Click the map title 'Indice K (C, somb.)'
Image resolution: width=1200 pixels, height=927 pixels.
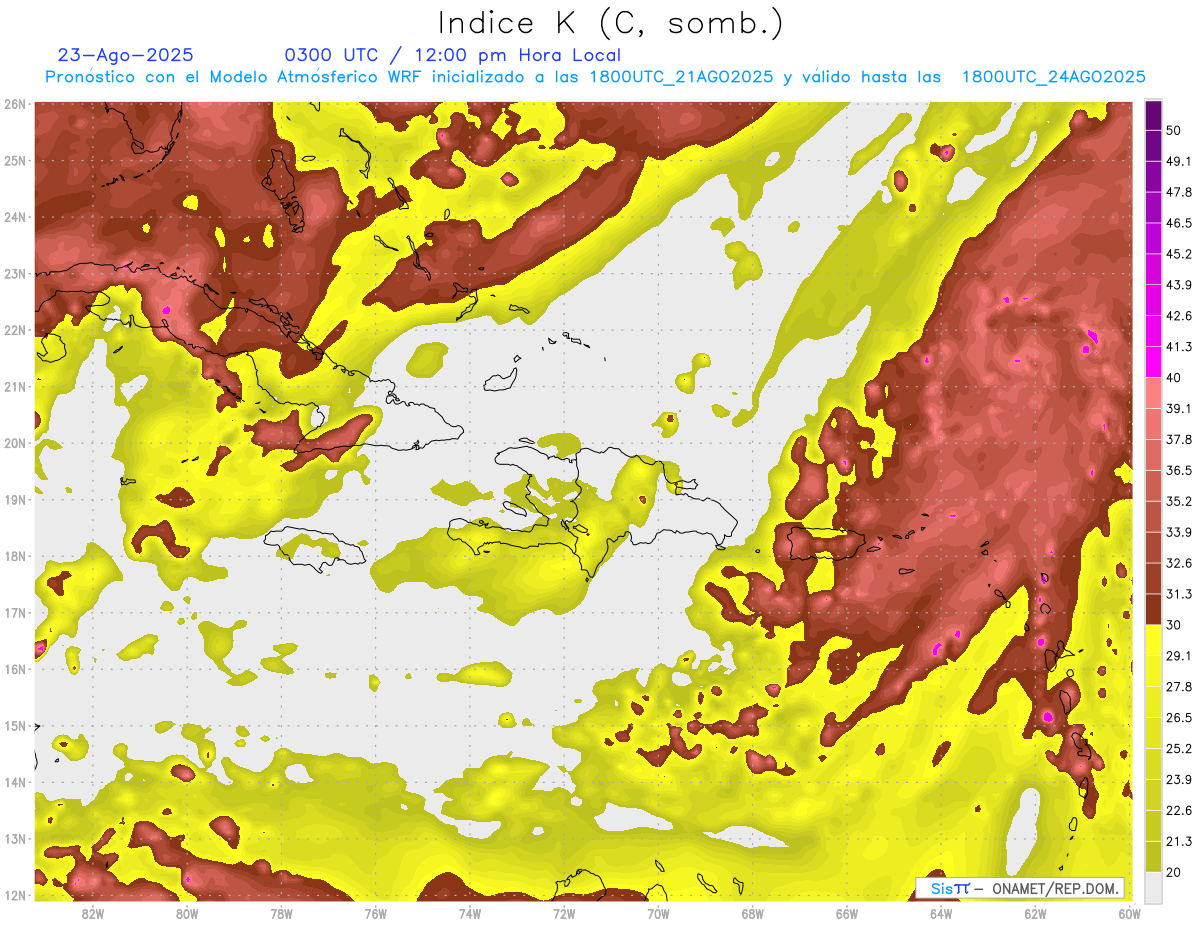(x=611, y=23)
